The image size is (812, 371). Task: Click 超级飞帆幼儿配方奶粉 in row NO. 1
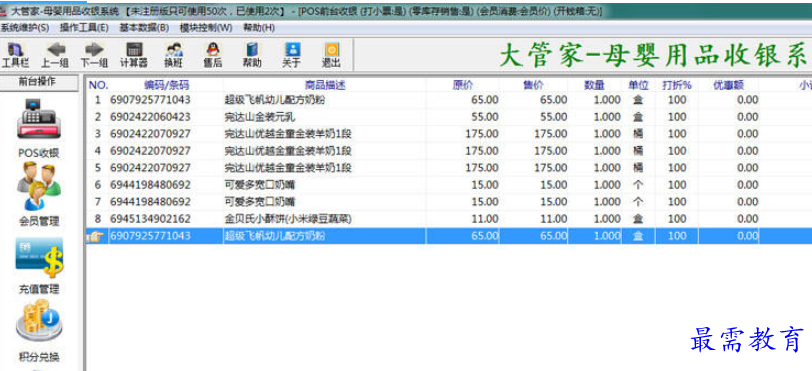(274, 100)
